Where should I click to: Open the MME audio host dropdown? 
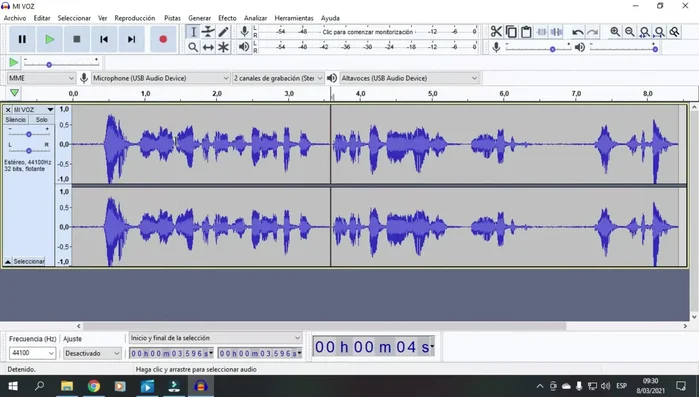[x=41, y=78]
